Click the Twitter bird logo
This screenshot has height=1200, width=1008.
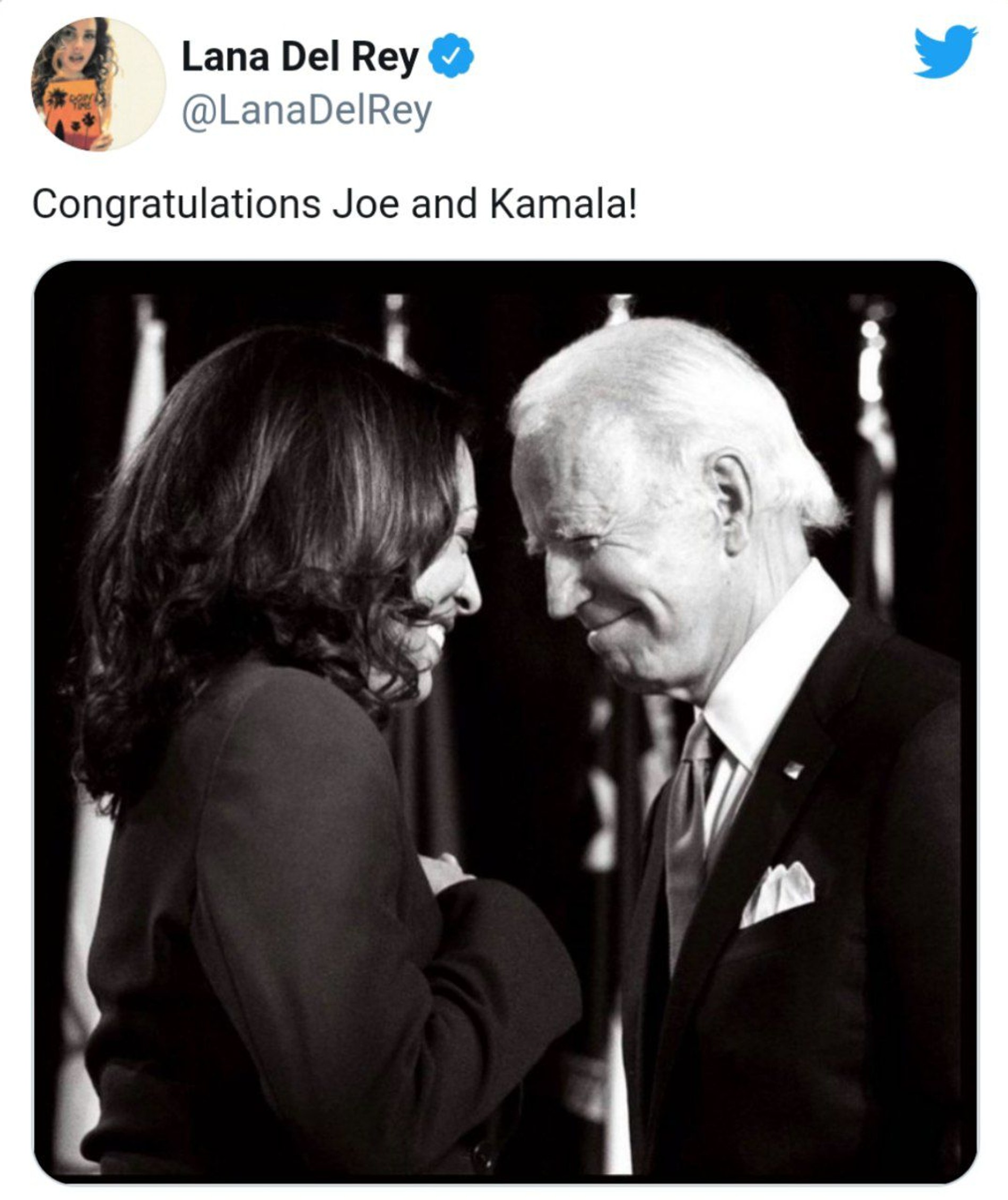944,51
